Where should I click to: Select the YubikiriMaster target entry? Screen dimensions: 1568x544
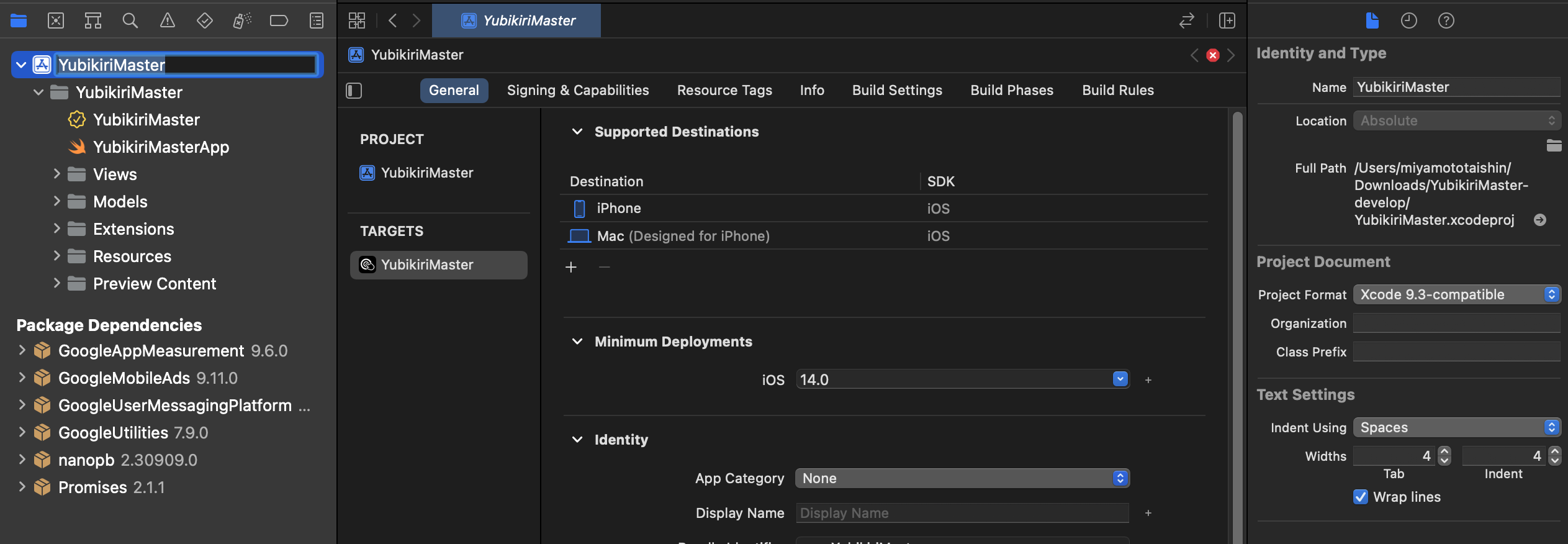pos(438,265)
